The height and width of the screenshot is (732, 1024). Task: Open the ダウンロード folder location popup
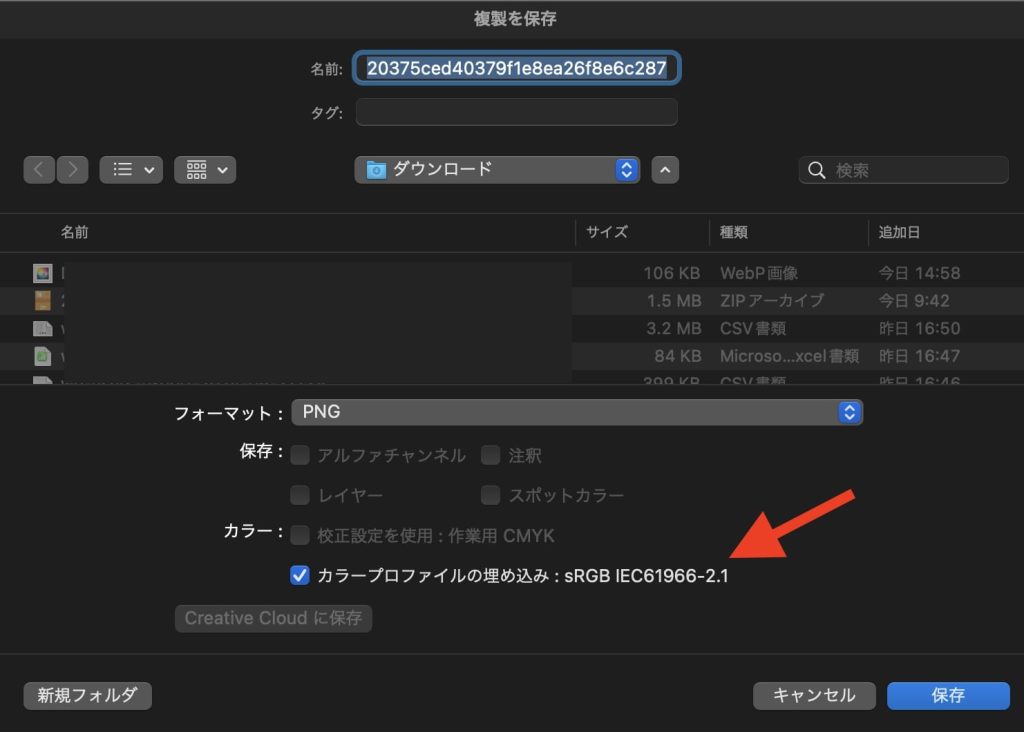497,170
